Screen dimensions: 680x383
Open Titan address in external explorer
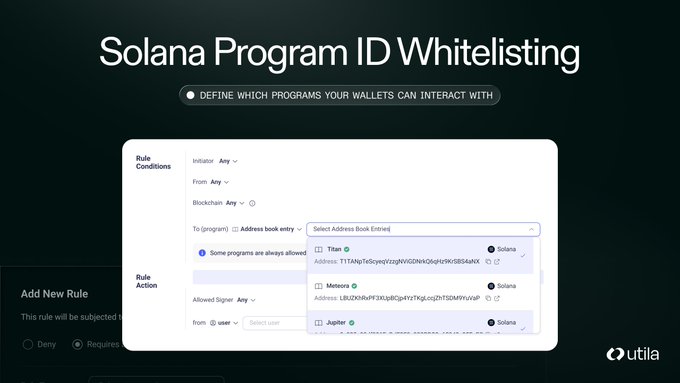(x=497, y=262)
